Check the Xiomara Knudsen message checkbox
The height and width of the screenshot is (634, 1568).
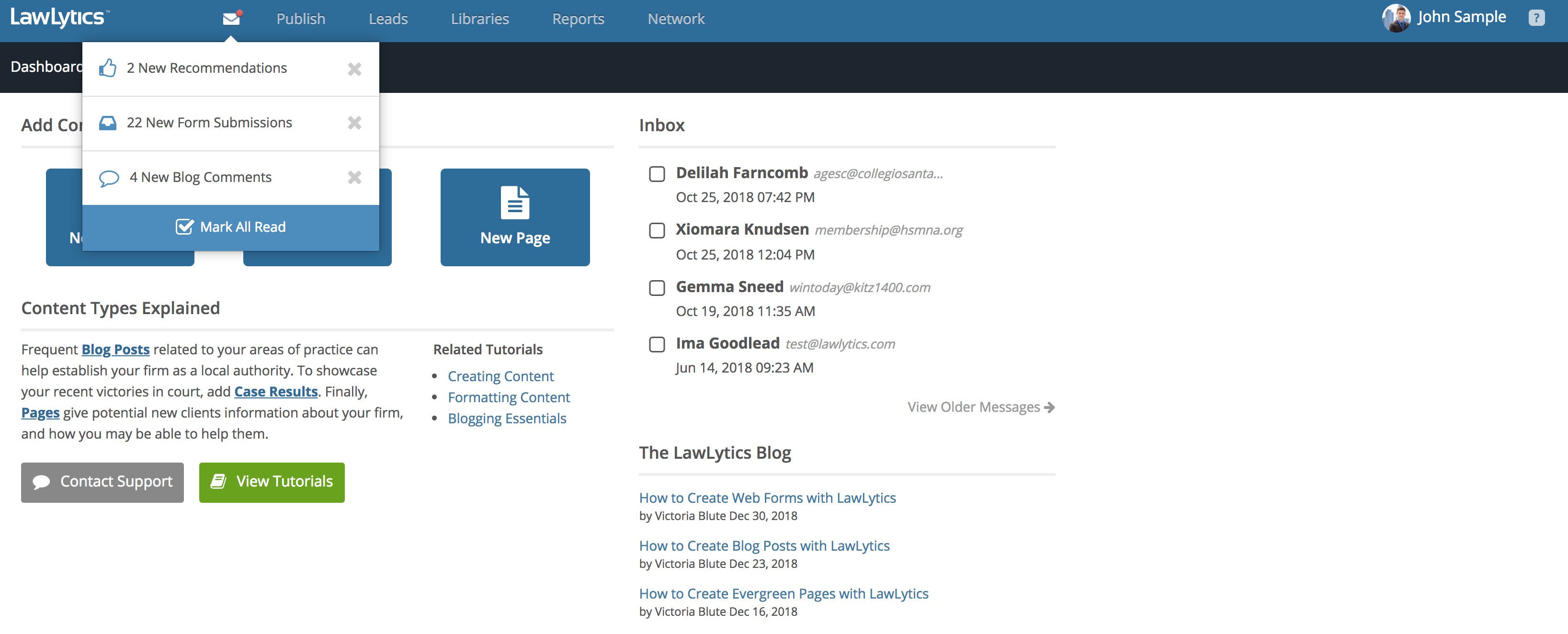[657, 231]
